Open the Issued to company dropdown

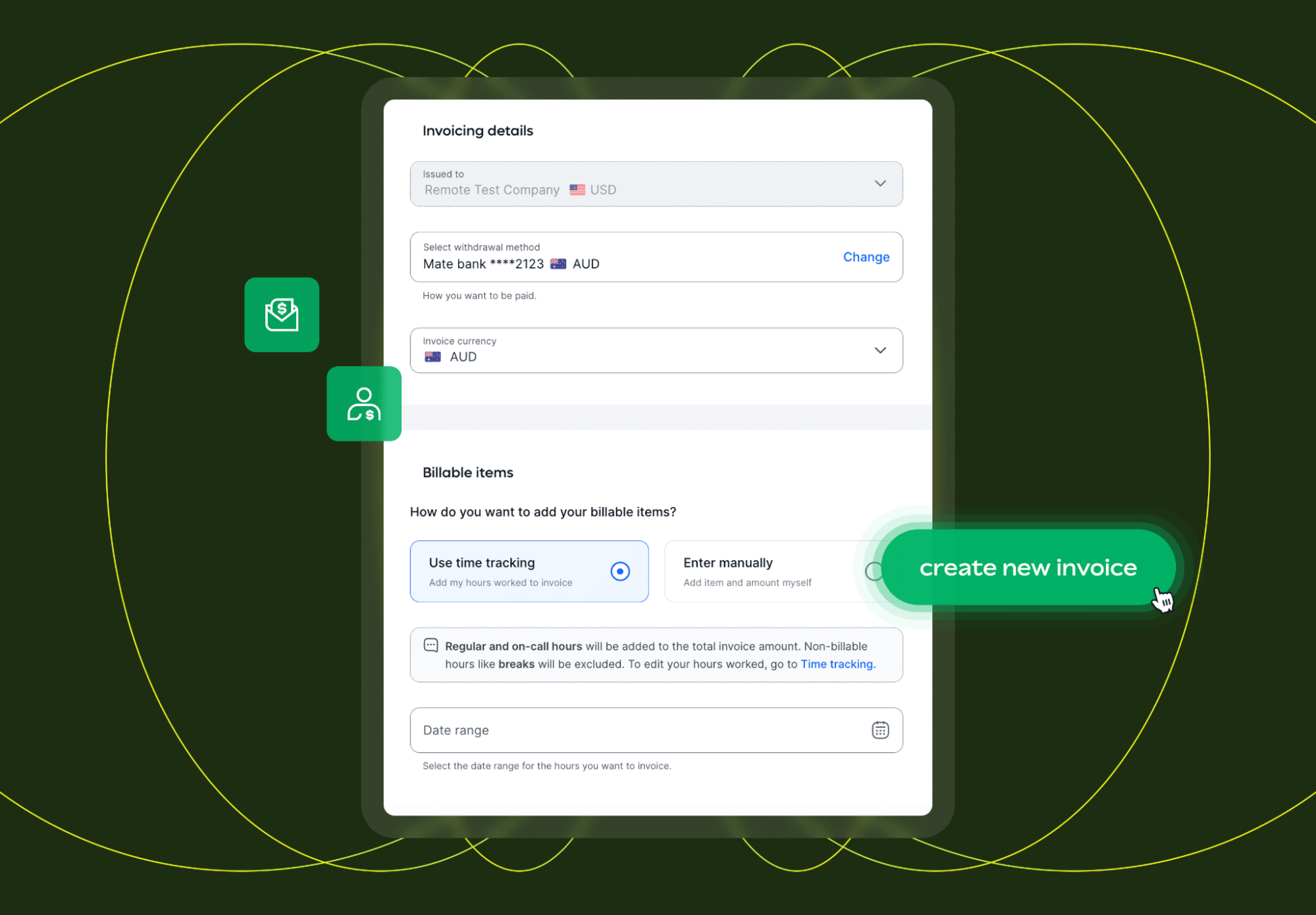coord(656,184)
